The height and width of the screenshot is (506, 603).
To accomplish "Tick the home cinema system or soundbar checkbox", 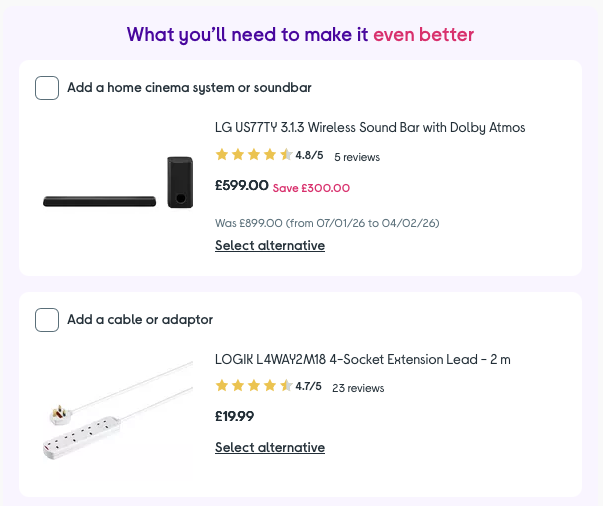I will click(47, 88).
